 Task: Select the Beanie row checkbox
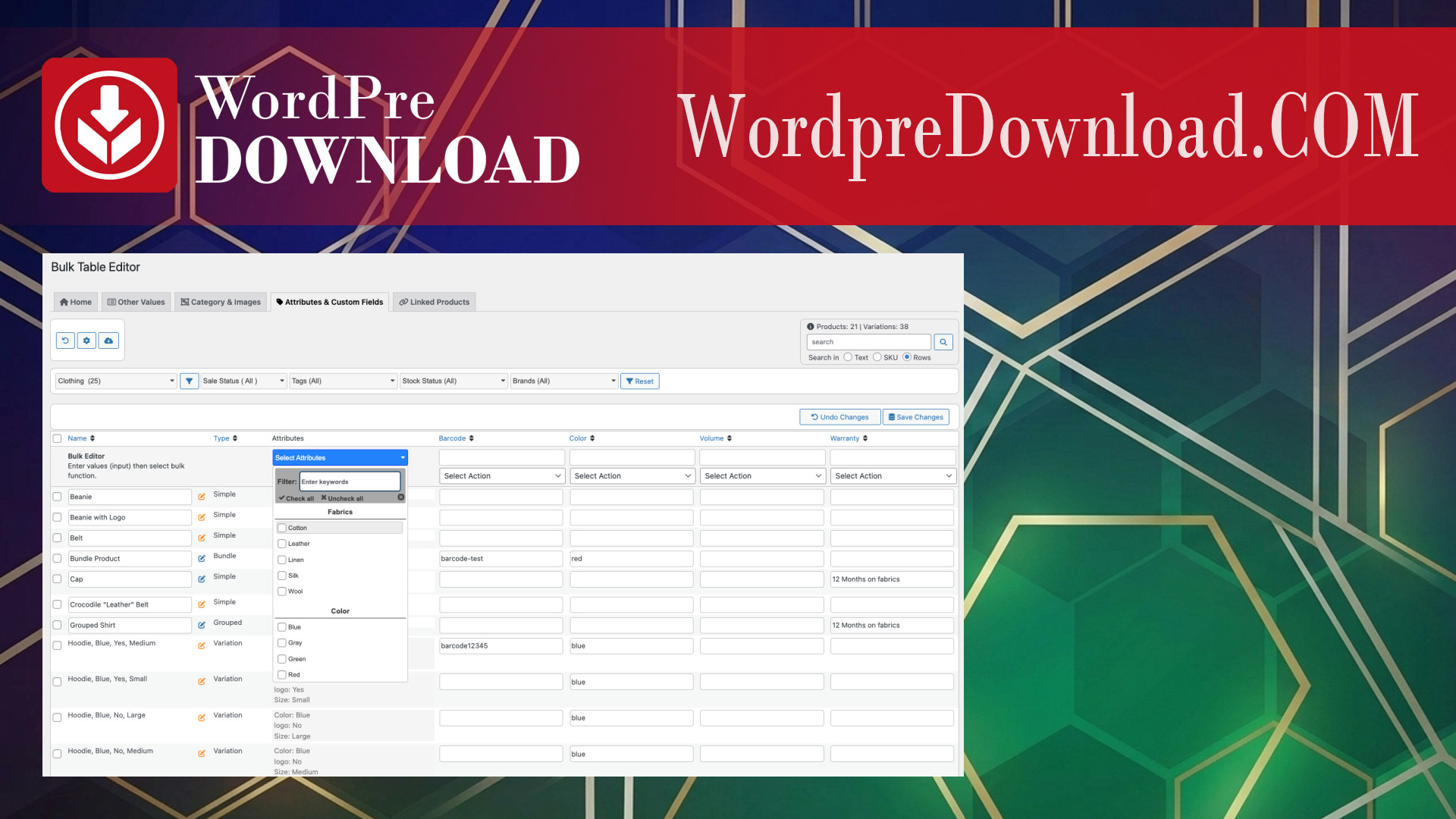pyautogui.click(x=57, y=497)
